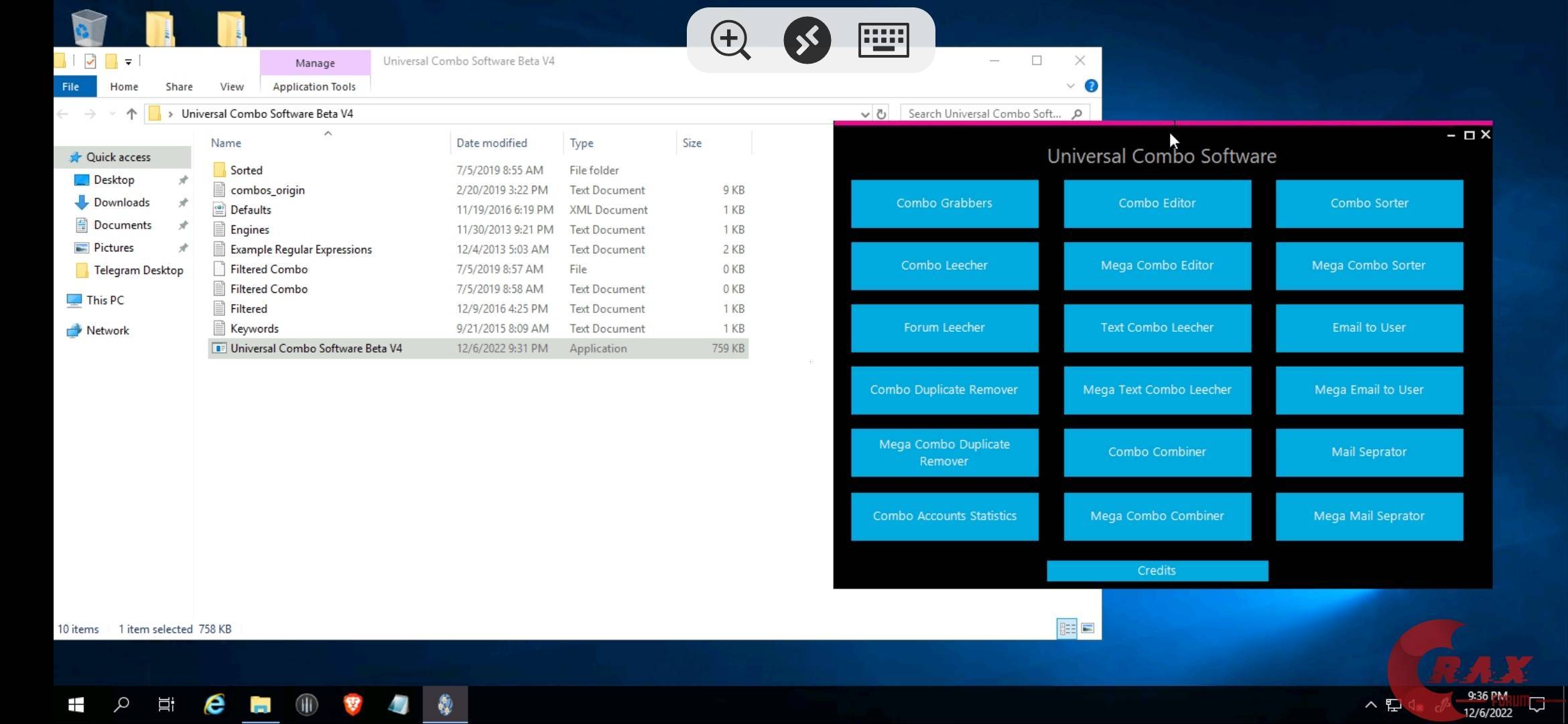Open the Mega Mail Seprator tool
Screen dimensions: 1568x724
1368,516
